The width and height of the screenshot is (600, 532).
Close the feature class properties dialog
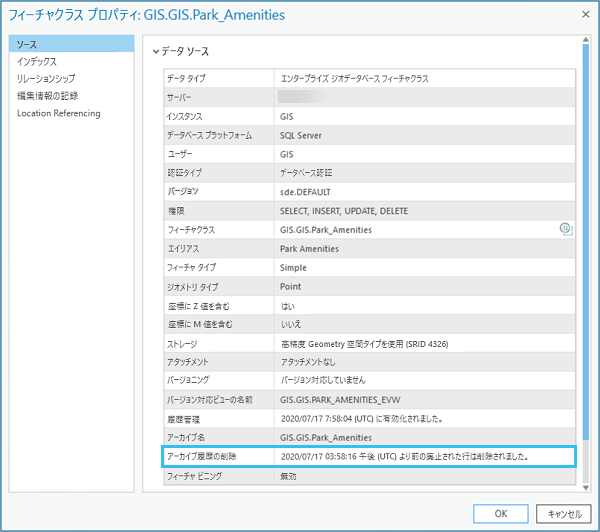click(583, 15)
